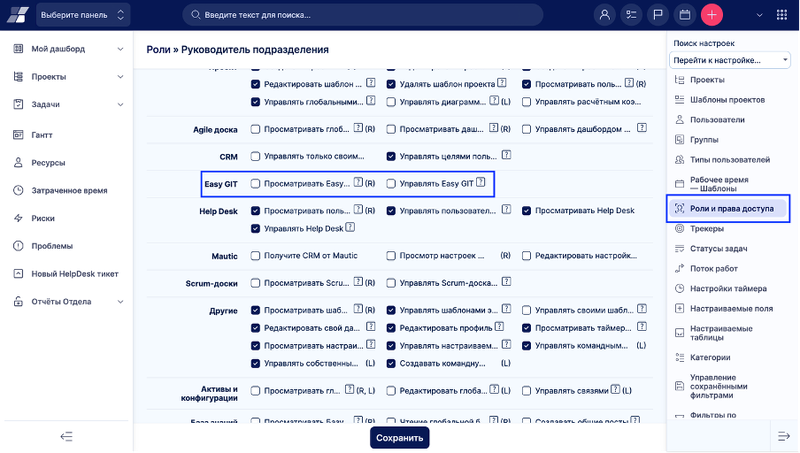Open Роли и права доступа settings

click(728, 208)
